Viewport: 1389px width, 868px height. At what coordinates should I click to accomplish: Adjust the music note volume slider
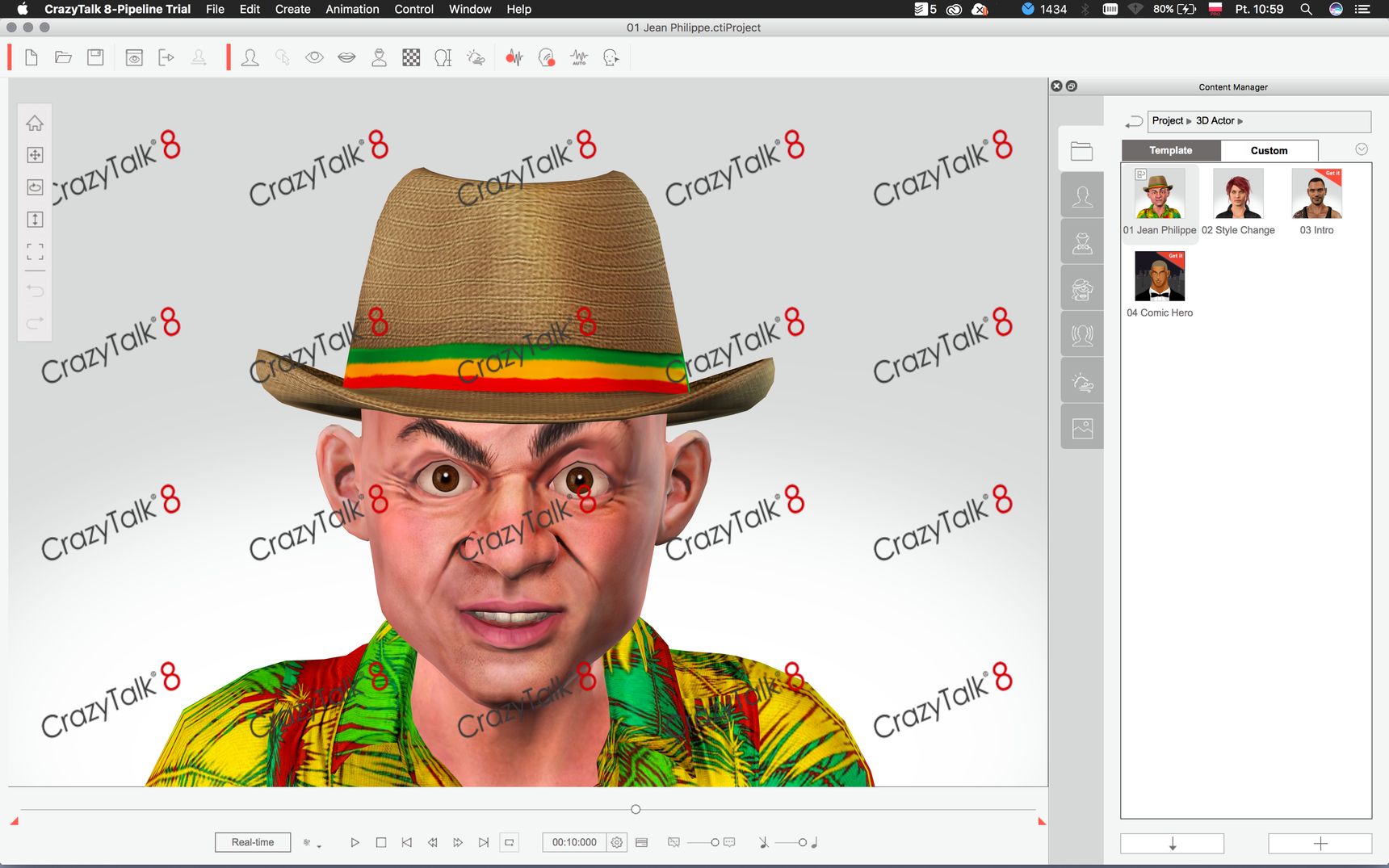(802, 842)
